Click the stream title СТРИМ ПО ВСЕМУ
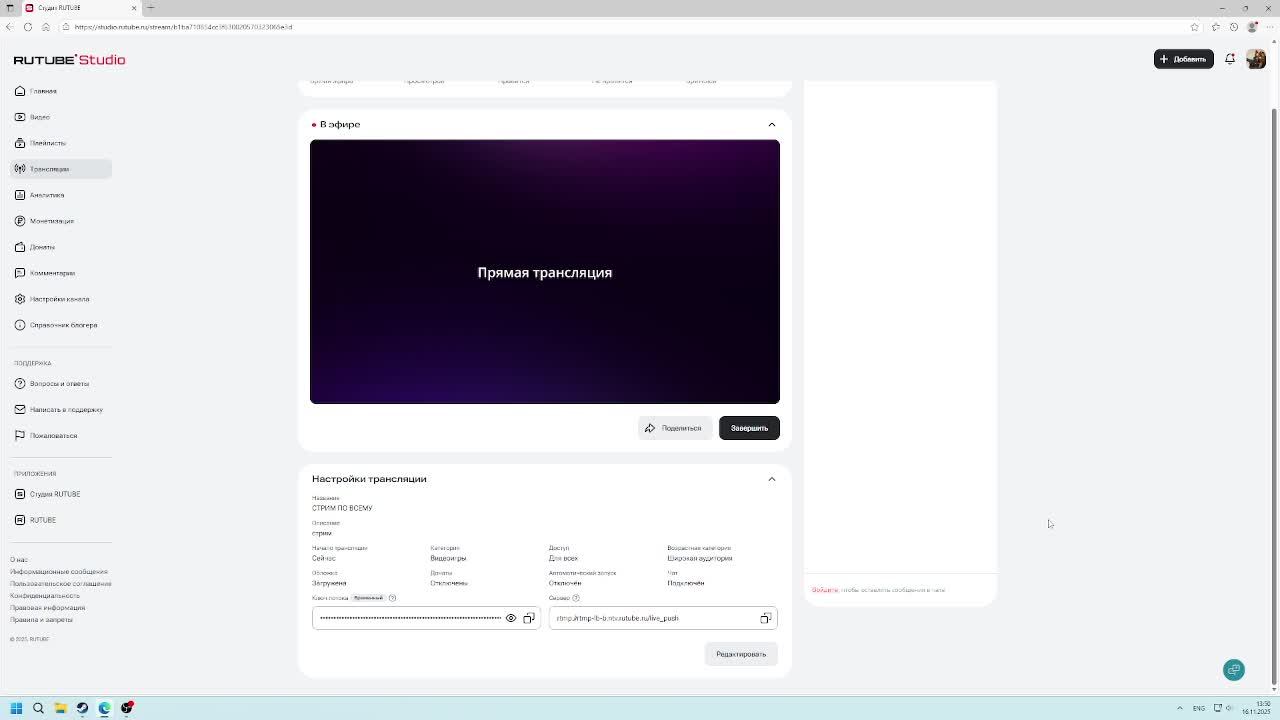1280x720 pixels. tap(342, 508)
